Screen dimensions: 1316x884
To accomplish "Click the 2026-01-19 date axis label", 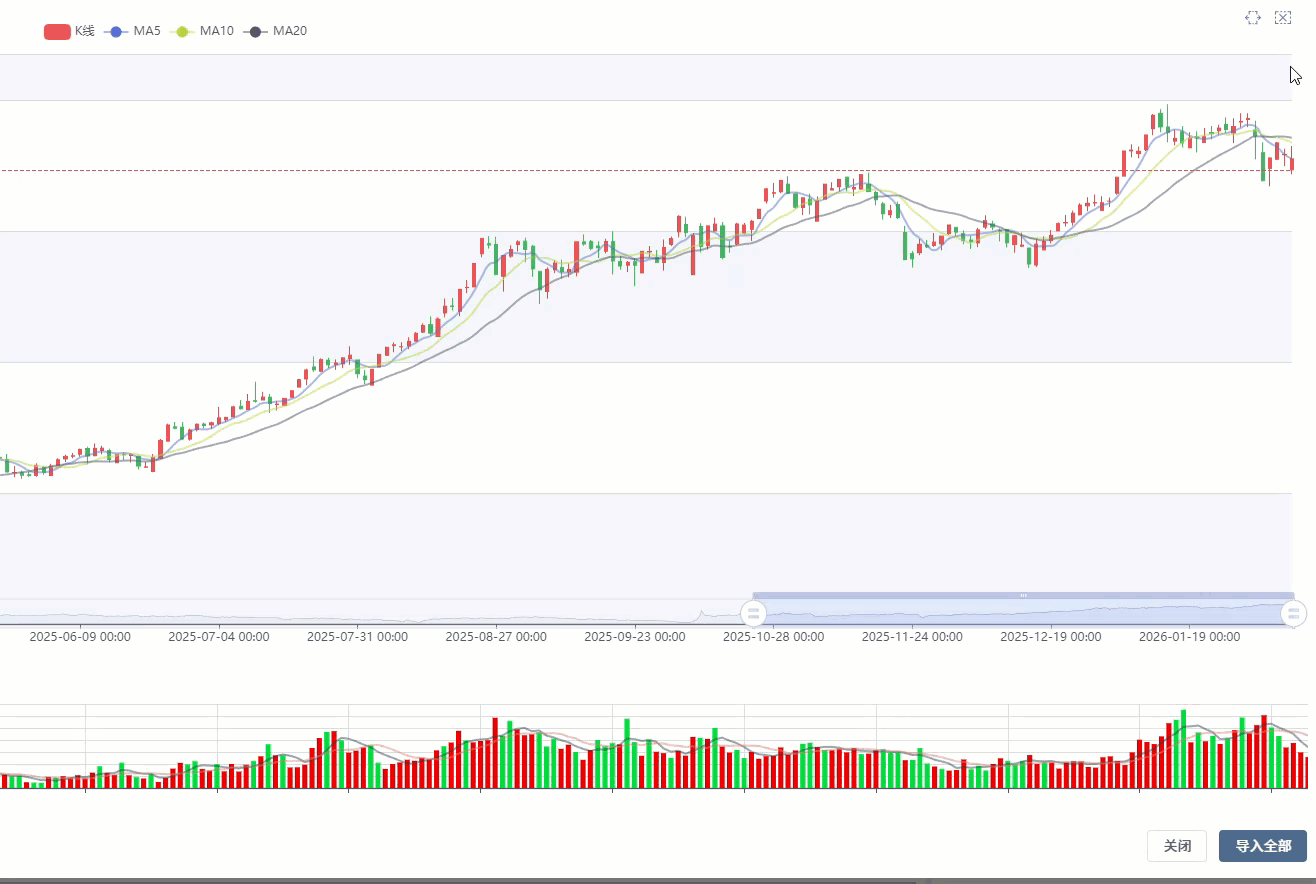I will (x=1189, y=636).
